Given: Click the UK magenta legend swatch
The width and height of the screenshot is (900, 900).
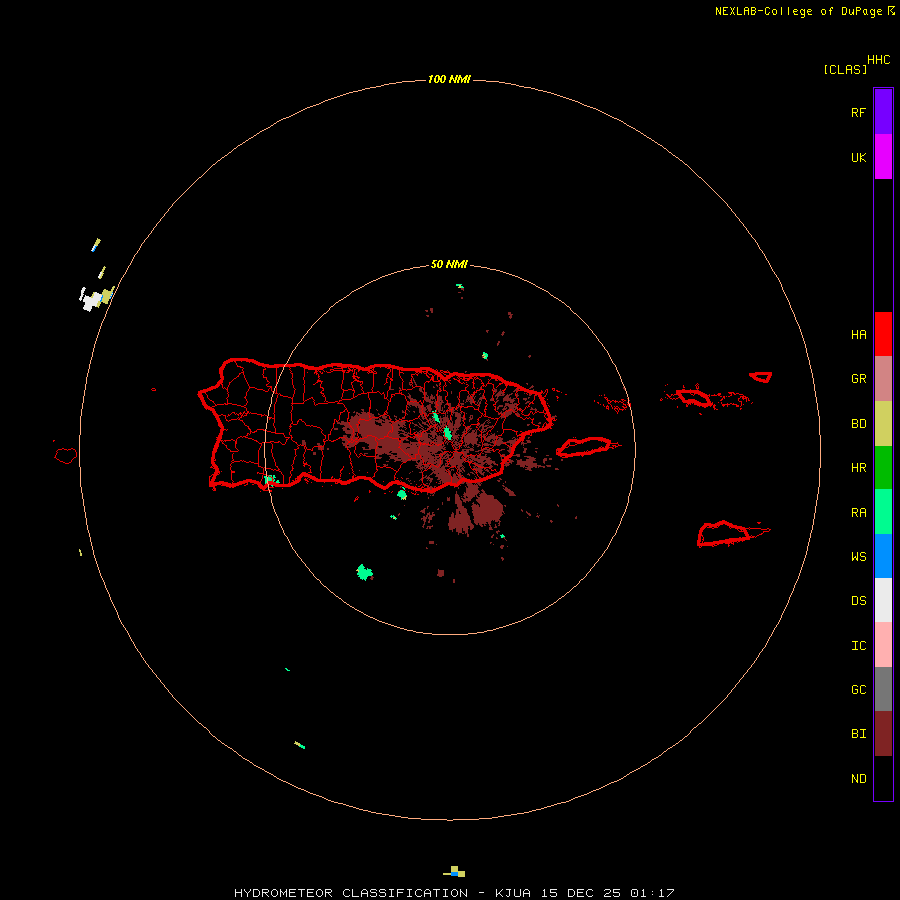Looking at the screenshot, I should (883, 157).
